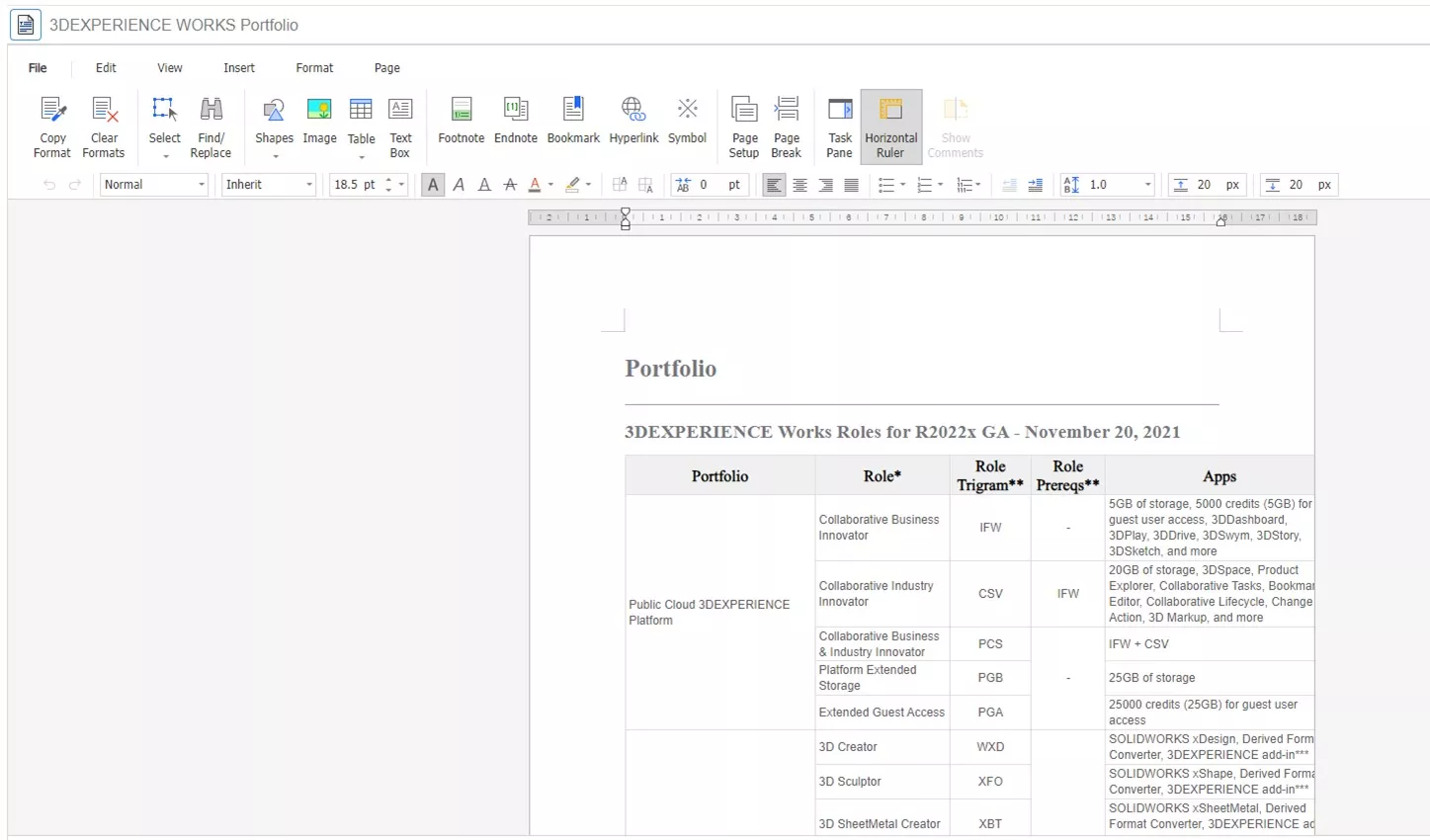Insert a Page Break
The height and width of the screenshot is (840, 1430).
coord(787,126)
